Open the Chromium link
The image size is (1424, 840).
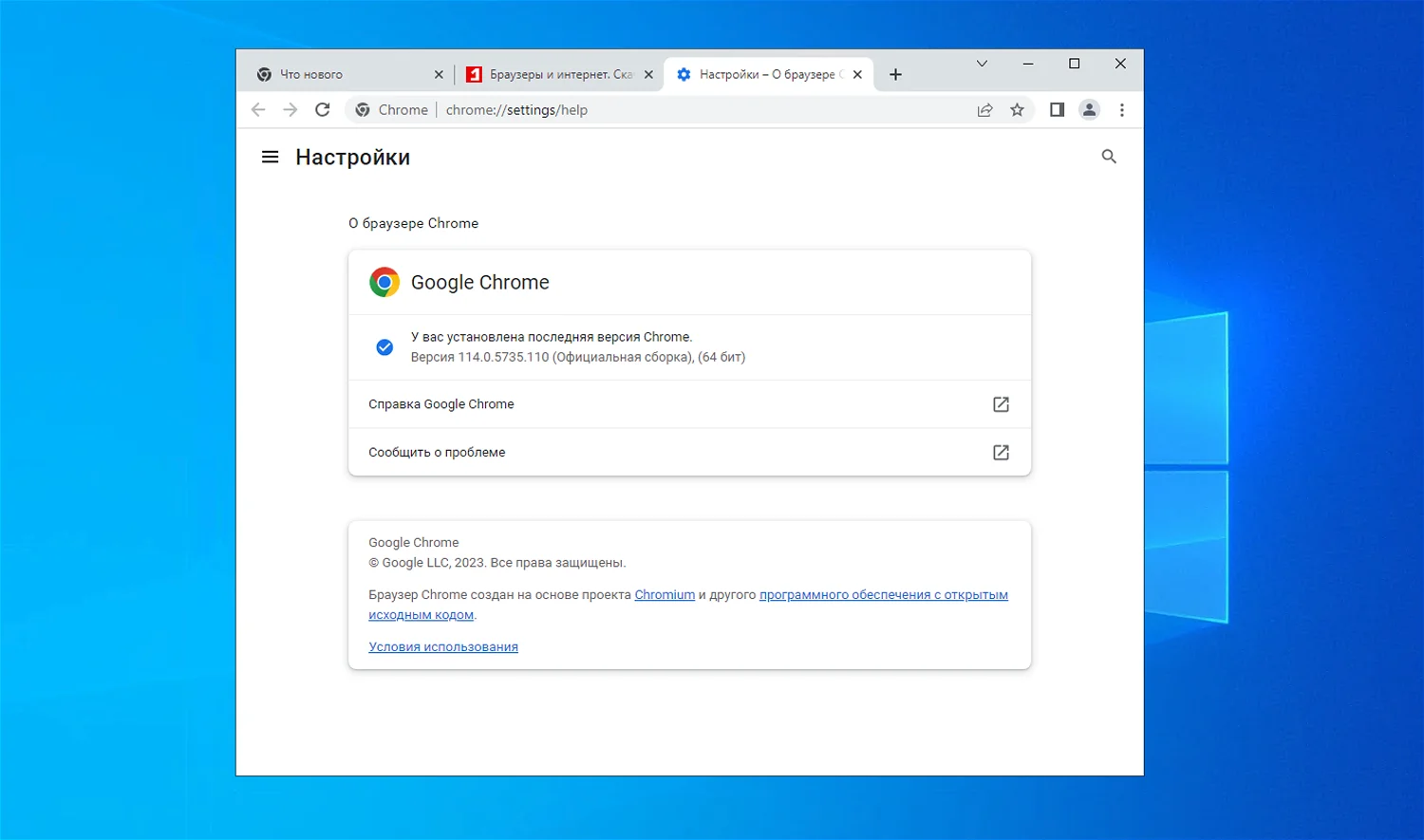[663, 594]
